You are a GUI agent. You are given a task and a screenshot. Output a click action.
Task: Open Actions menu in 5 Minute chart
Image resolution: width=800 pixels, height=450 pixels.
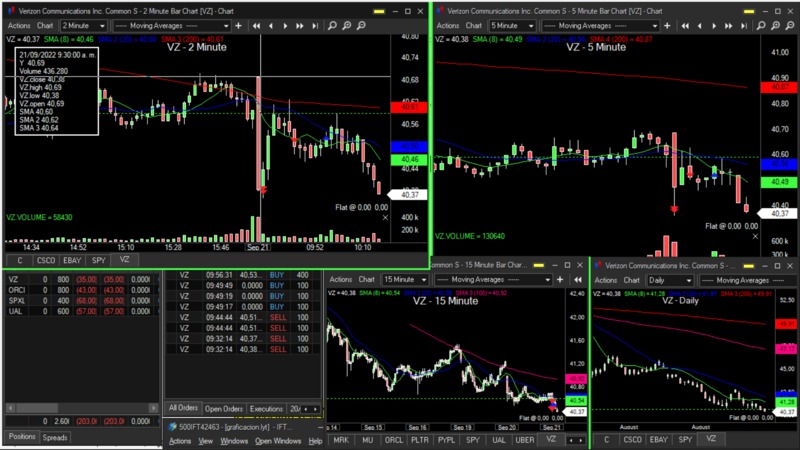pyautogui.click(x=449, y=25)
